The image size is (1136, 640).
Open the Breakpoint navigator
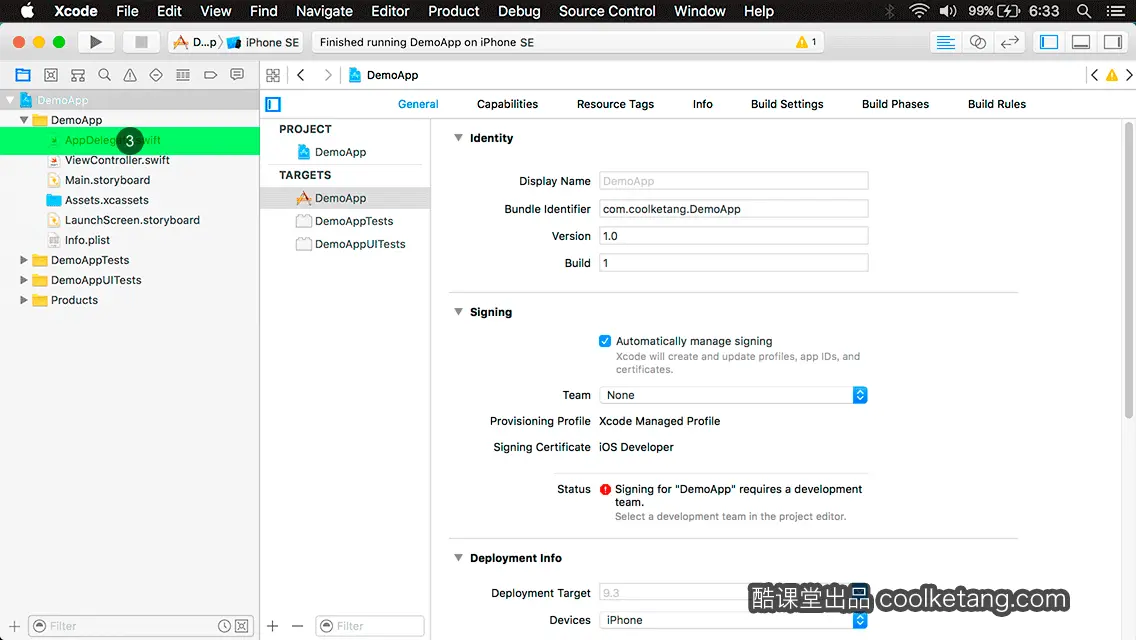click(210, 75)
